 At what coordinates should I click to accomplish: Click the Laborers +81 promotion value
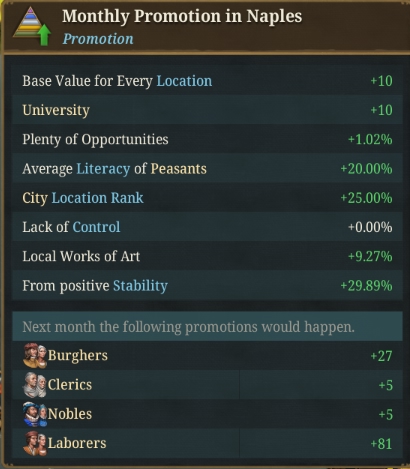pyautogui.click(x=381, y=444)
